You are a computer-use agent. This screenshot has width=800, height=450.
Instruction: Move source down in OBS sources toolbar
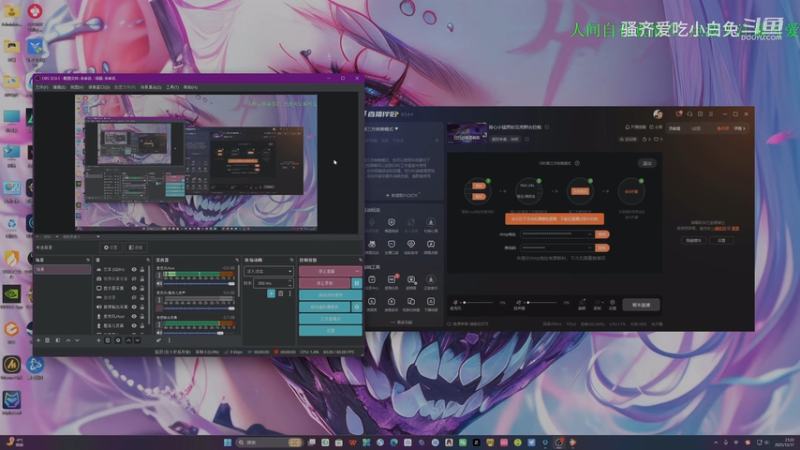pos(137,340)
